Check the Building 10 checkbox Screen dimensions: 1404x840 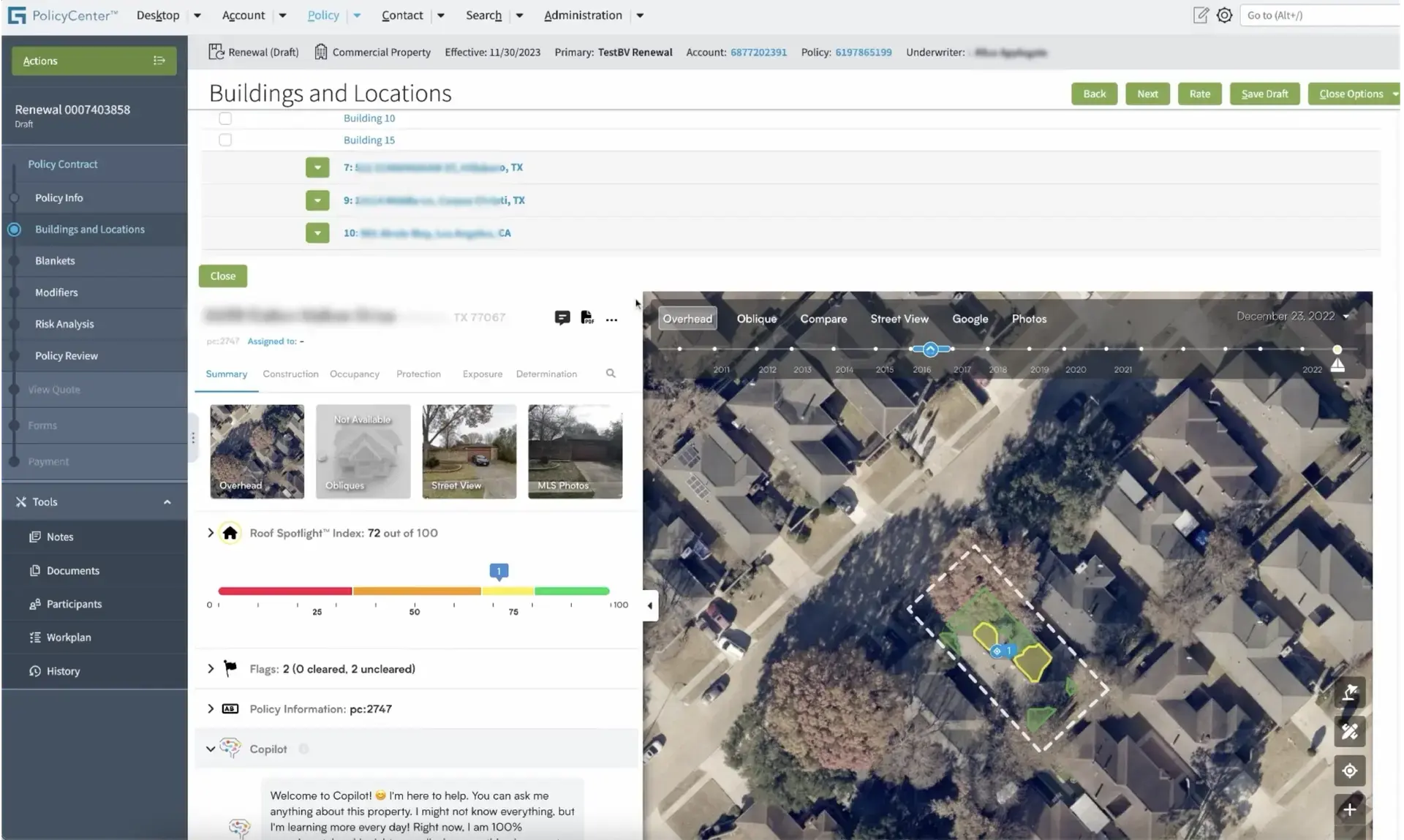point(225,118)
